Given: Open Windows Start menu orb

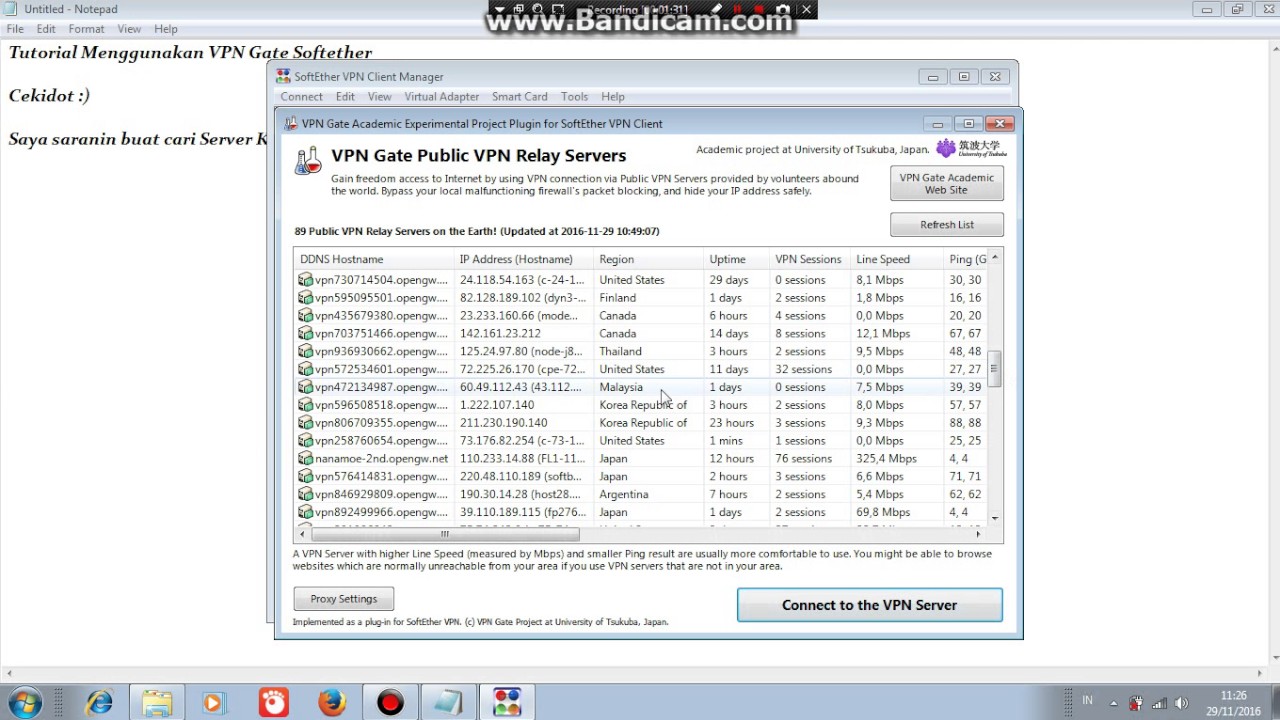Looking at the screenshot, I should tap(24, 702).
